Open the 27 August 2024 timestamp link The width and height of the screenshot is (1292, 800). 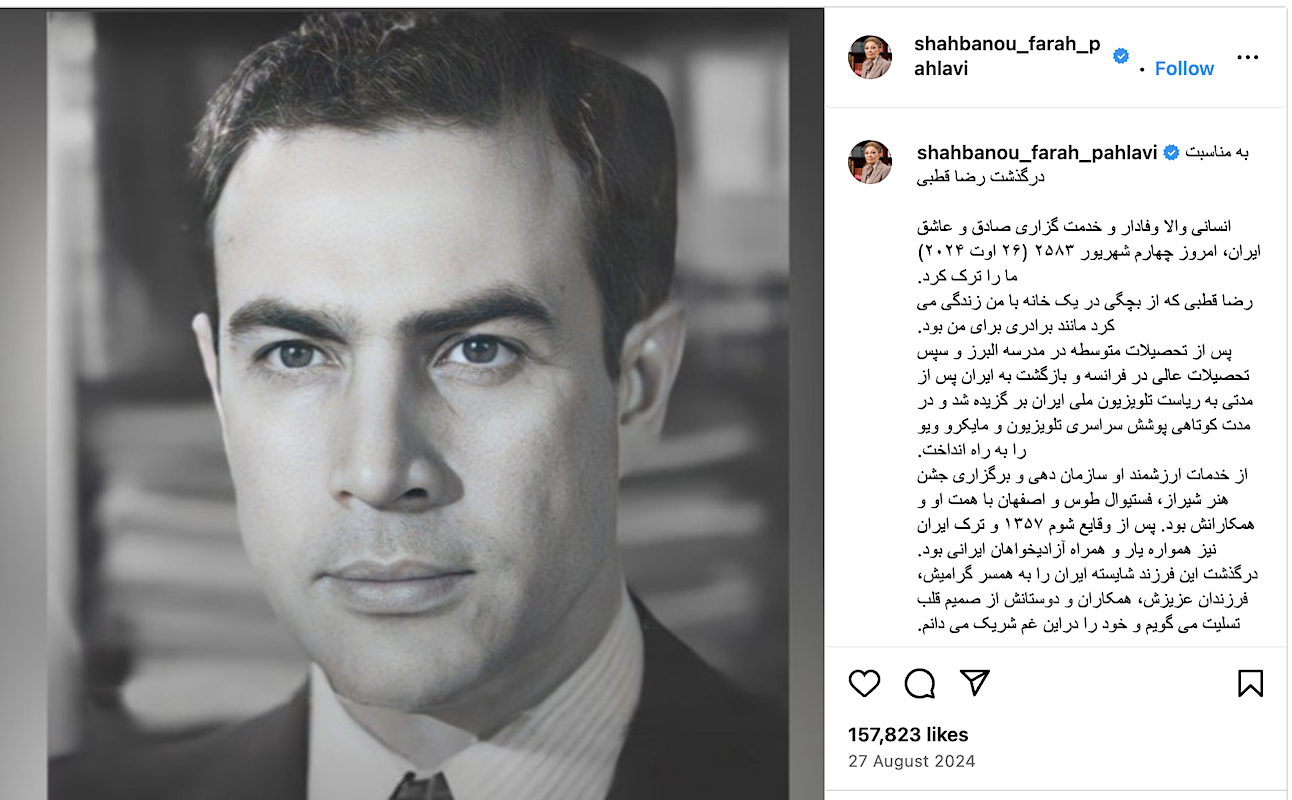pyautogui.click(x=911, y=761)
